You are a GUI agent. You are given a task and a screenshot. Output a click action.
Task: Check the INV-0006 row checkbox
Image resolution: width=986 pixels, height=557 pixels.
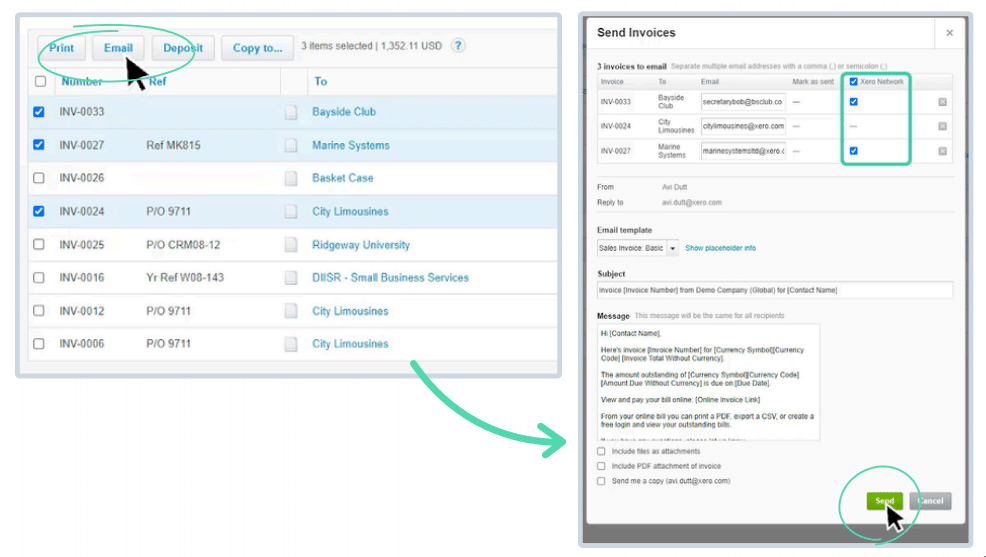pyautogui.click(x=39, y=344)
